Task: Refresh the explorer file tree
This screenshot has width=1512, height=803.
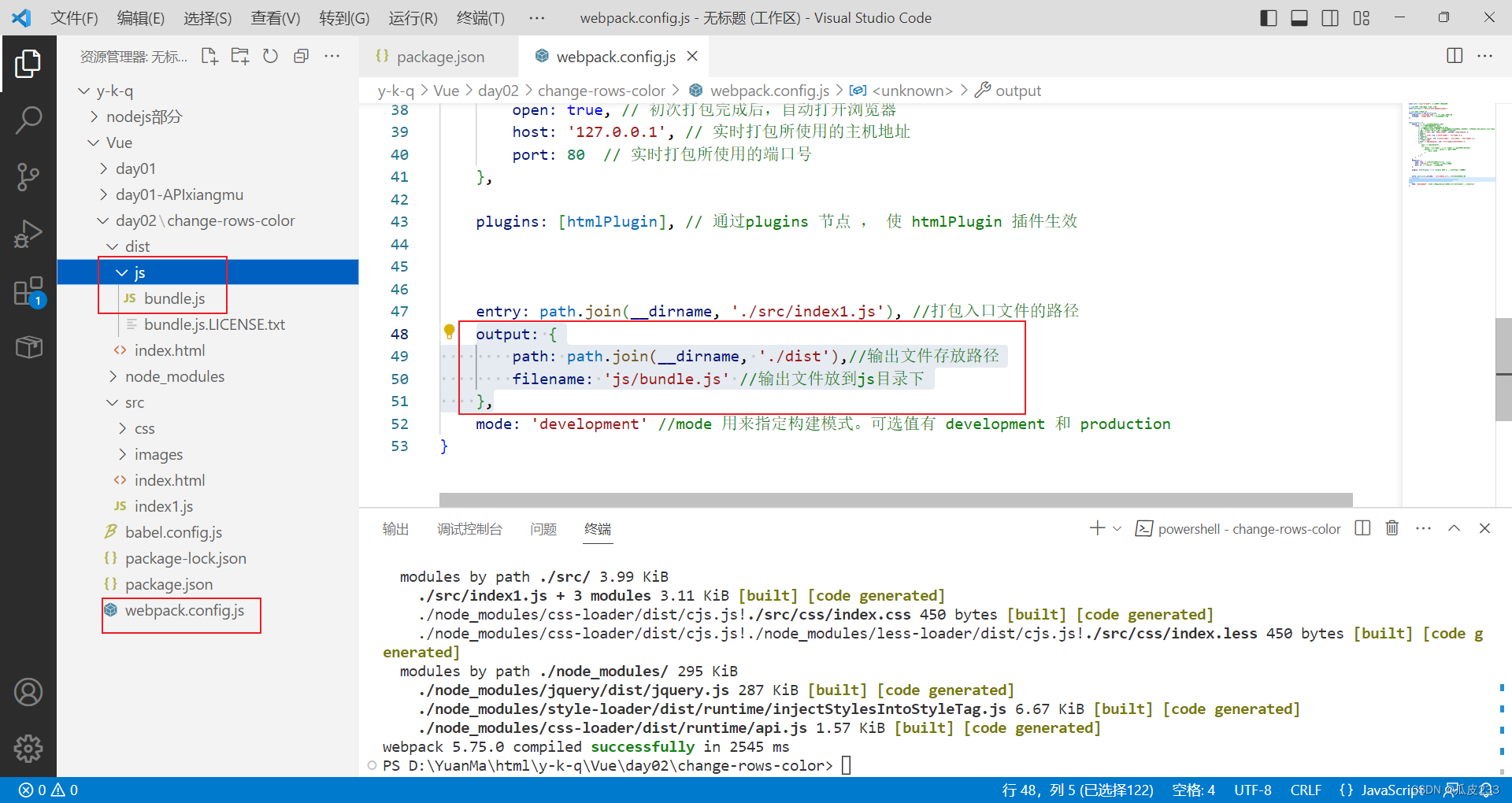Action: point(270,56)
